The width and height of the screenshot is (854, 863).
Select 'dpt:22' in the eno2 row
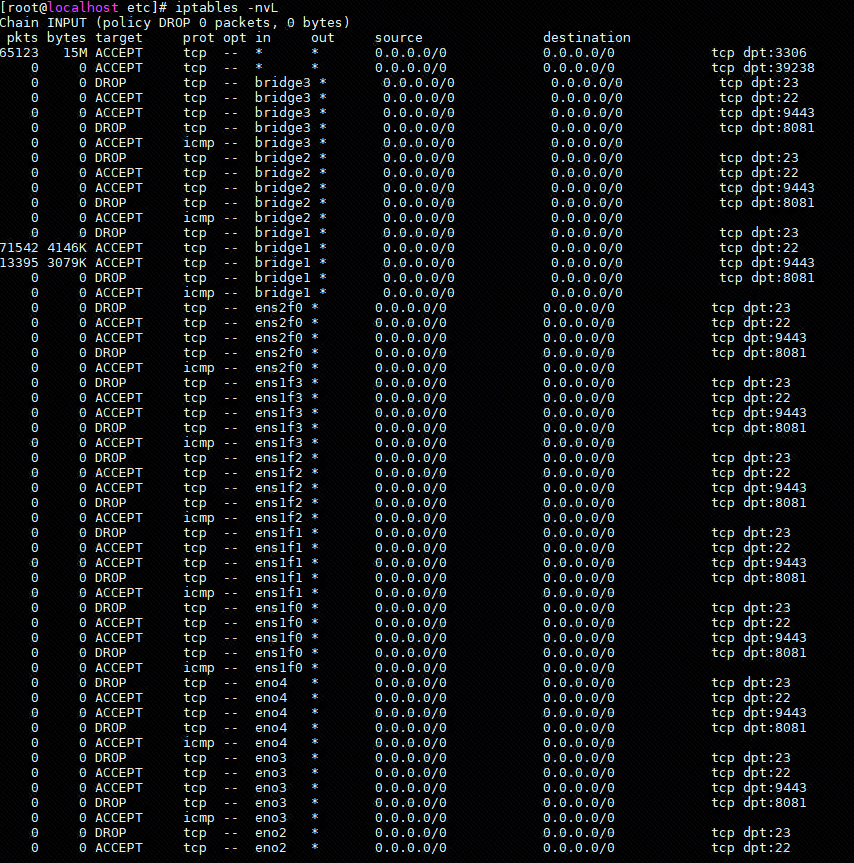[x=767, y=848]
